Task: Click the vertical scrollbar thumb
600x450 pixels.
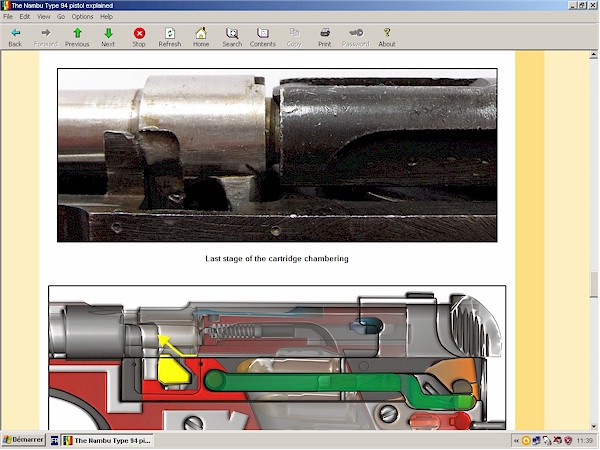Action: pos(593,284)
